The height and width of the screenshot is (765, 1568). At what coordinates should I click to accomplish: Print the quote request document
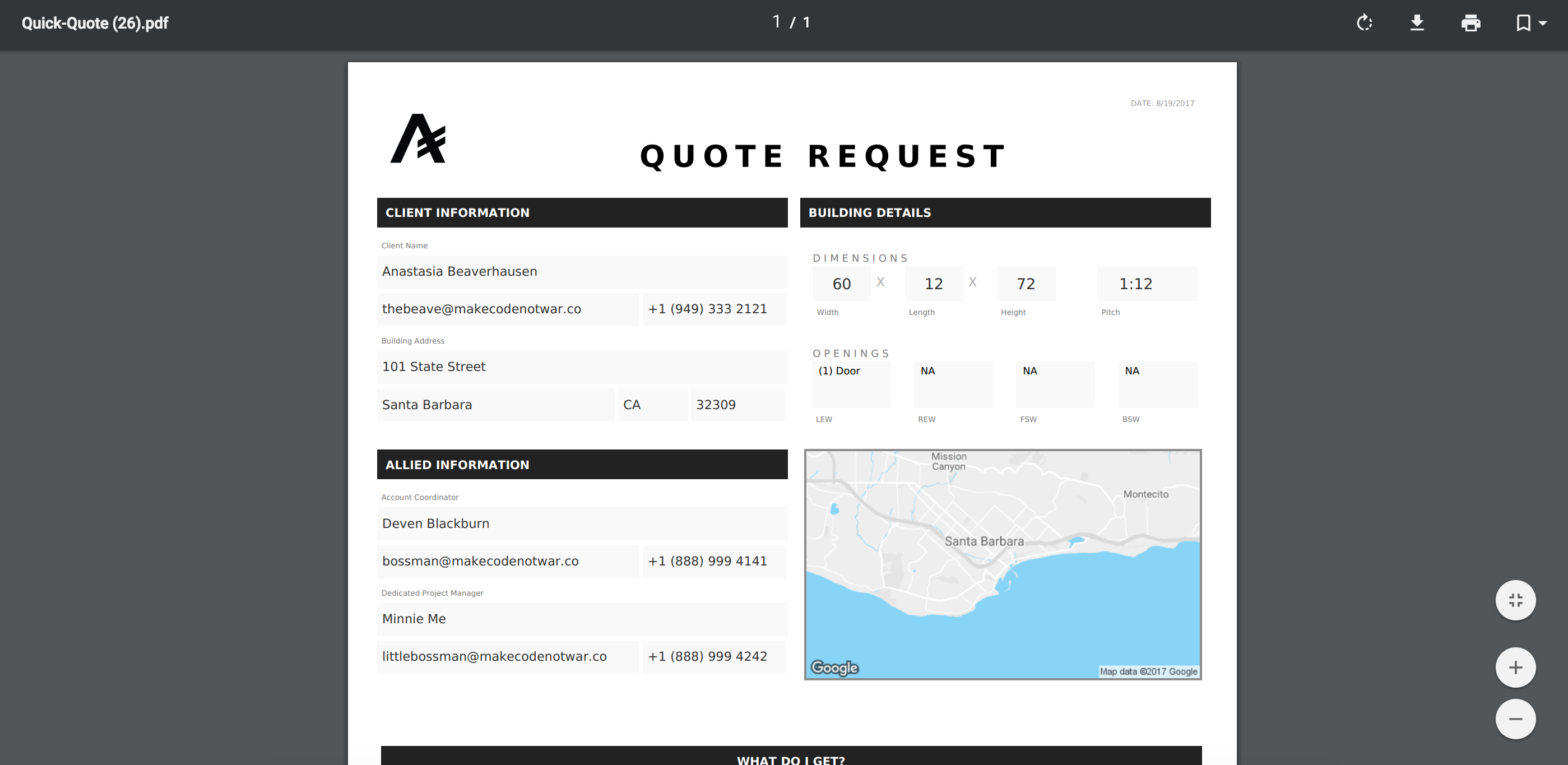[1470, 23]
